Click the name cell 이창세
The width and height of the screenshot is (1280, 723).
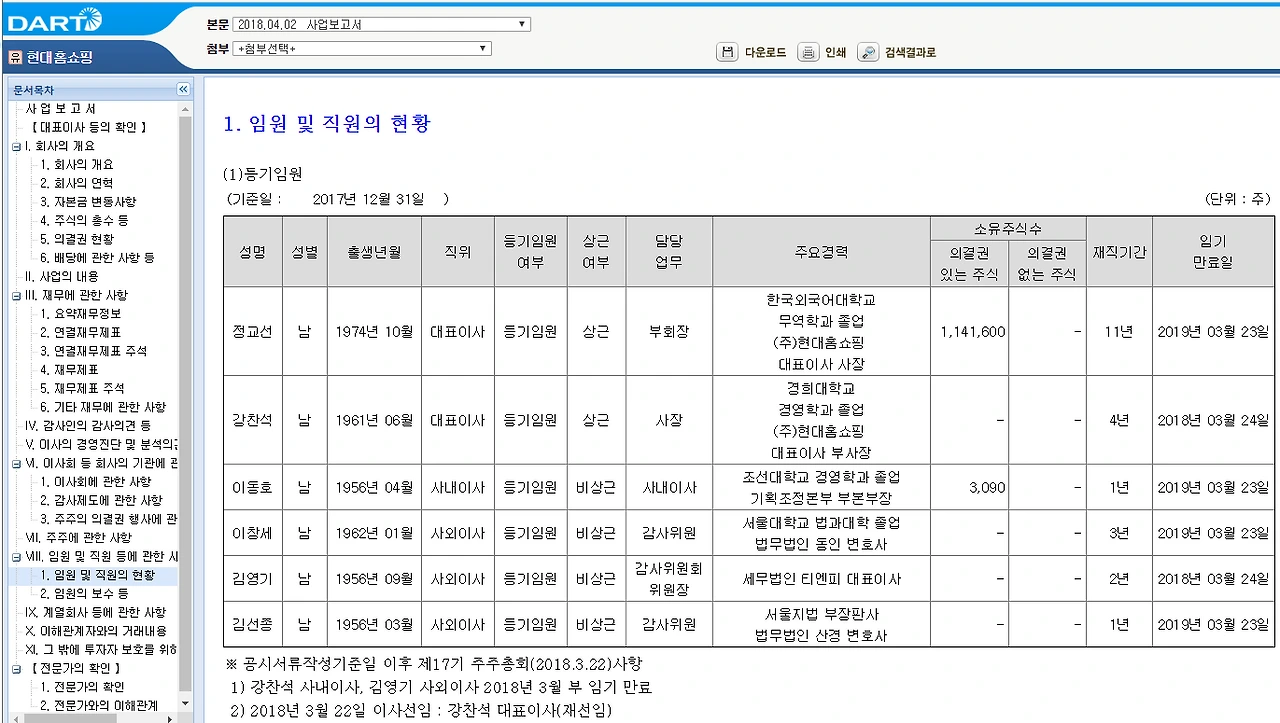(x=251, y=533)
